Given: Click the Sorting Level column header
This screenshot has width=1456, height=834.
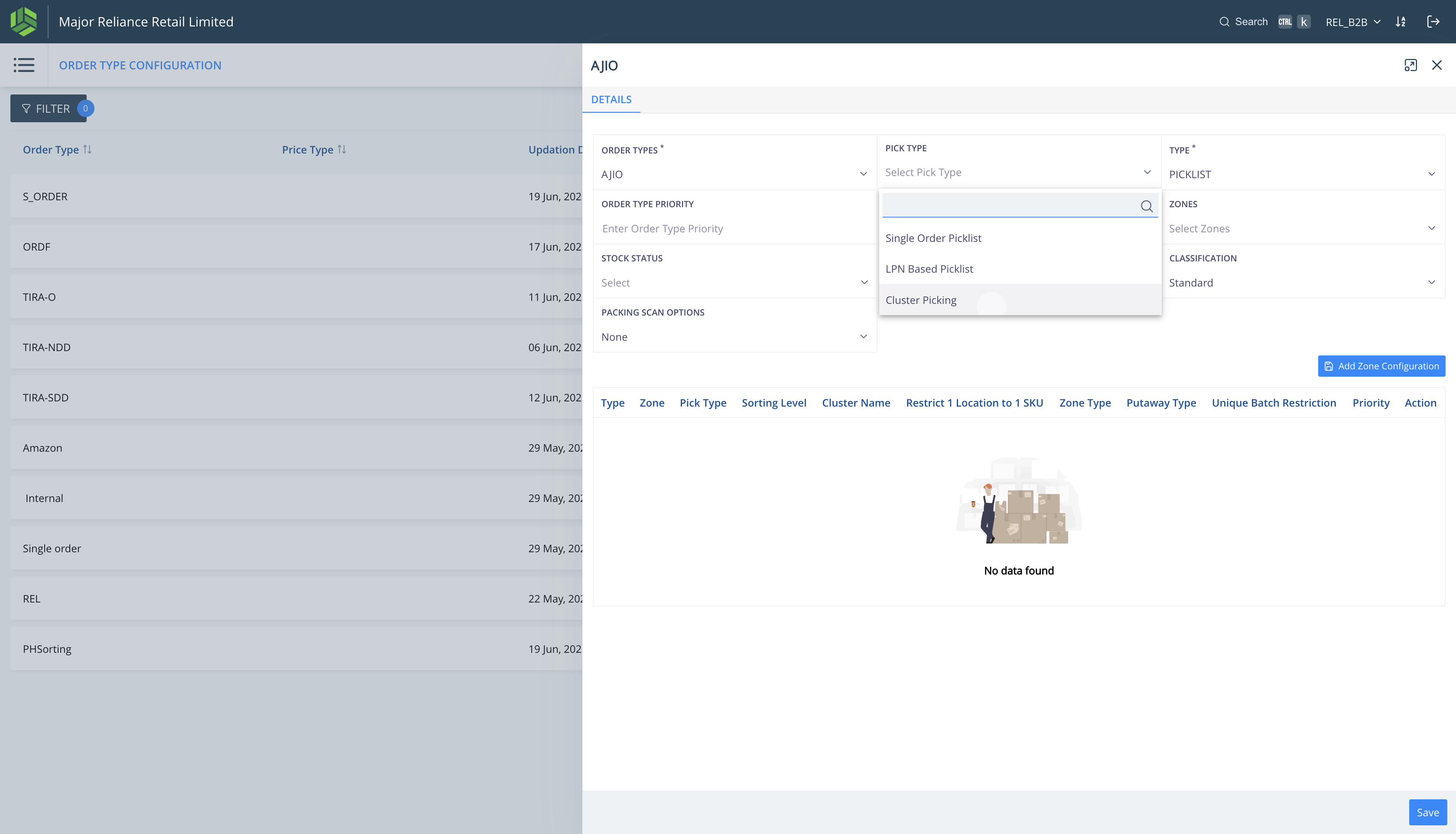Looking at the screenshot, I should pyautogui.click(x=773, y=403).
